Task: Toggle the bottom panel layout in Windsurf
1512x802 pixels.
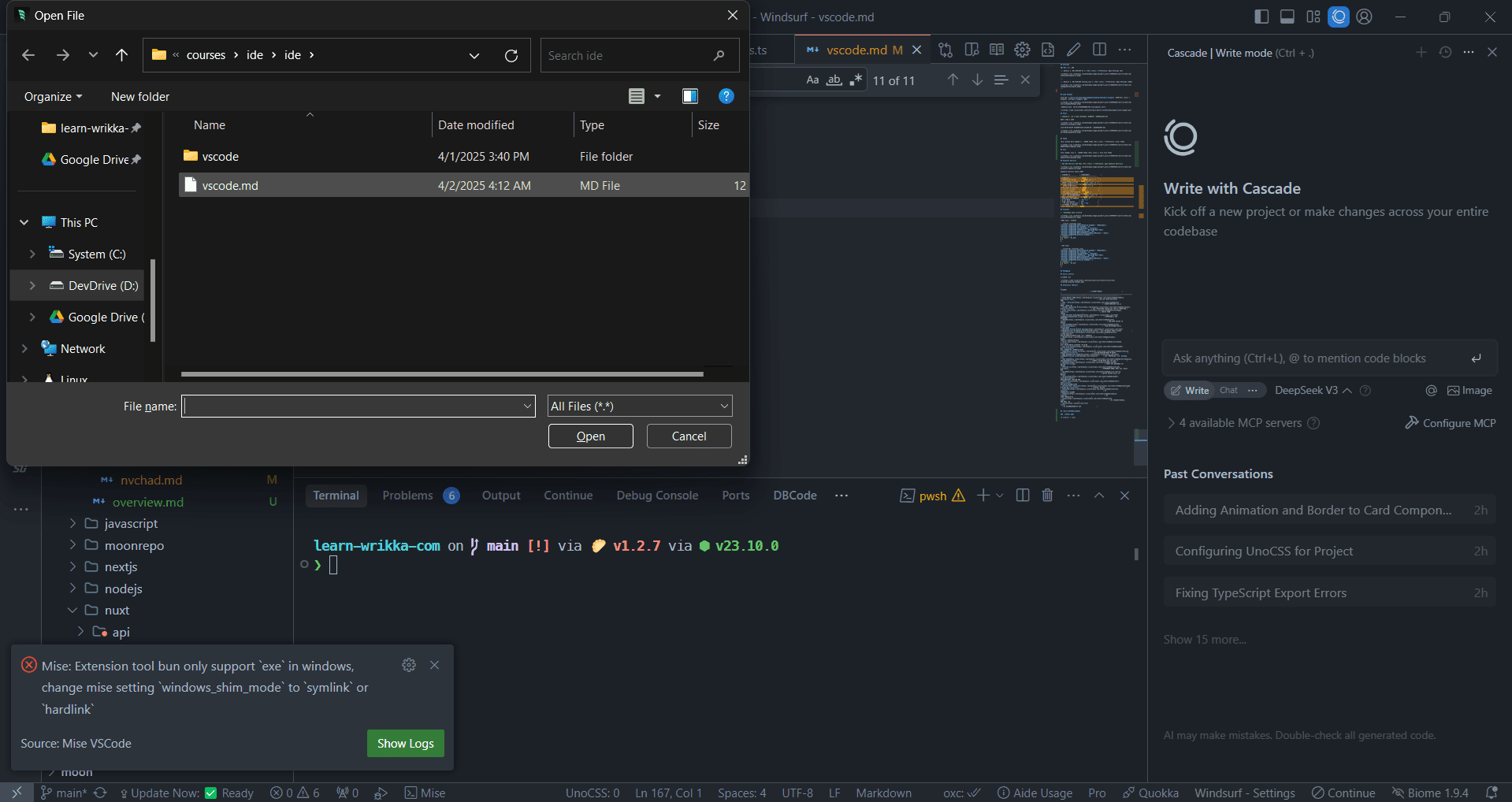Action: tap(1287, 17)
